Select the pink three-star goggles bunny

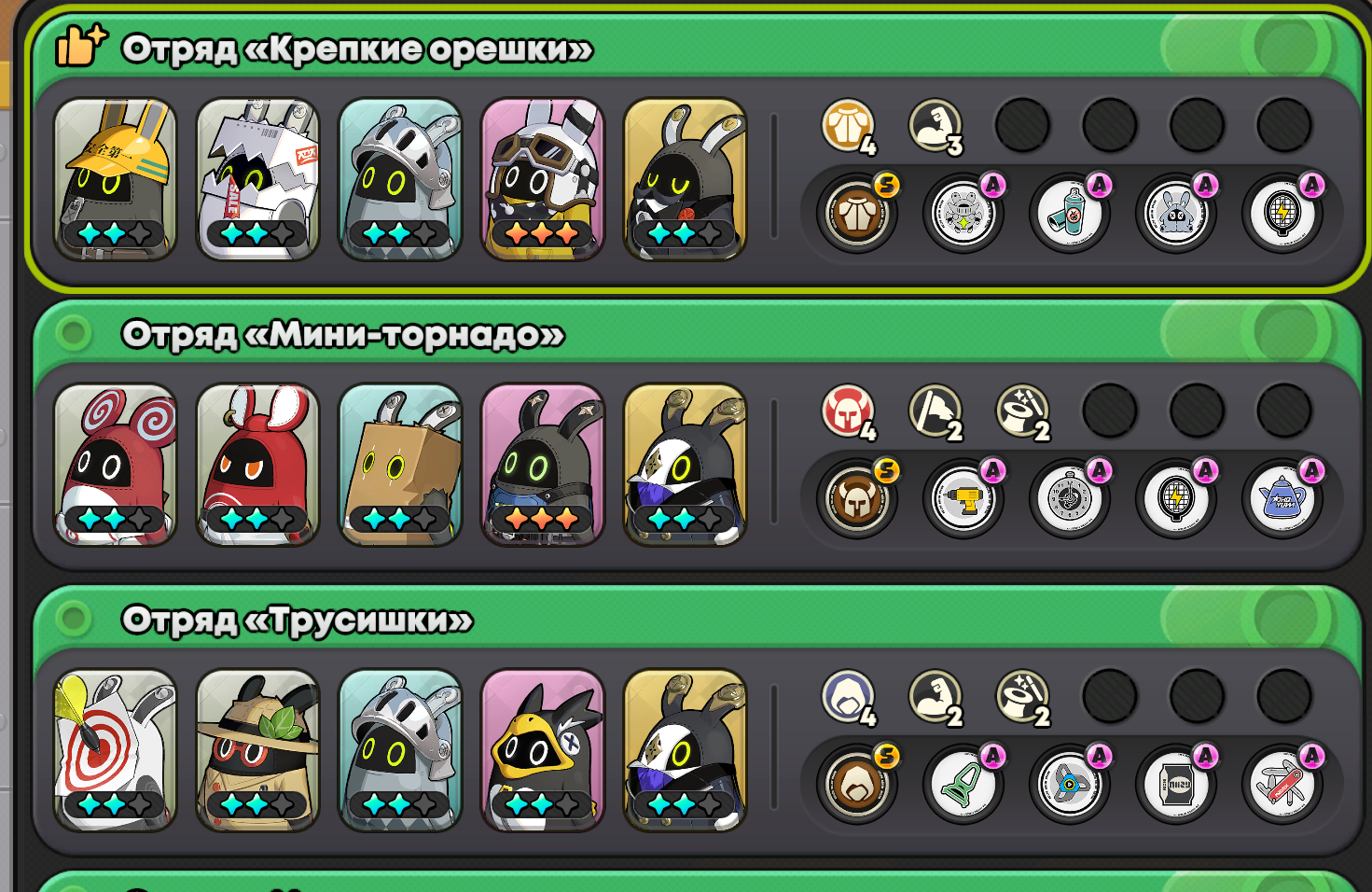tap(543, 179)
